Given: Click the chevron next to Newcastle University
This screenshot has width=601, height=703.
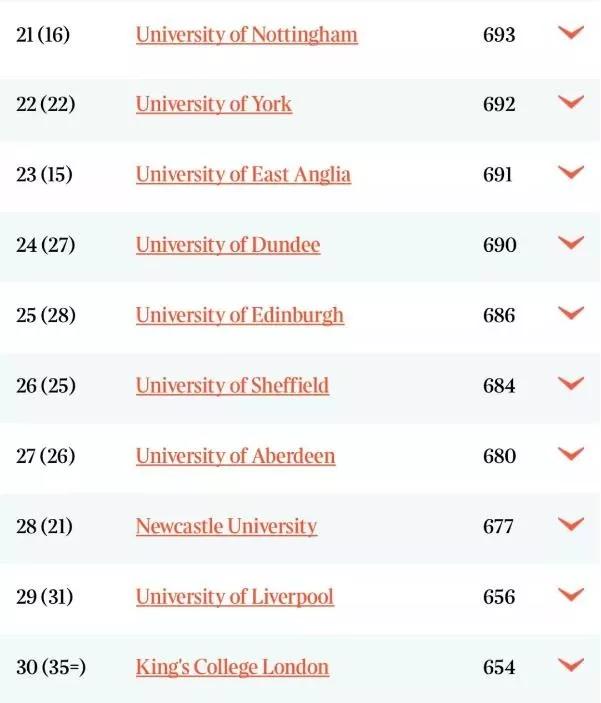Looking at the screenshot, I should point(570,525).
